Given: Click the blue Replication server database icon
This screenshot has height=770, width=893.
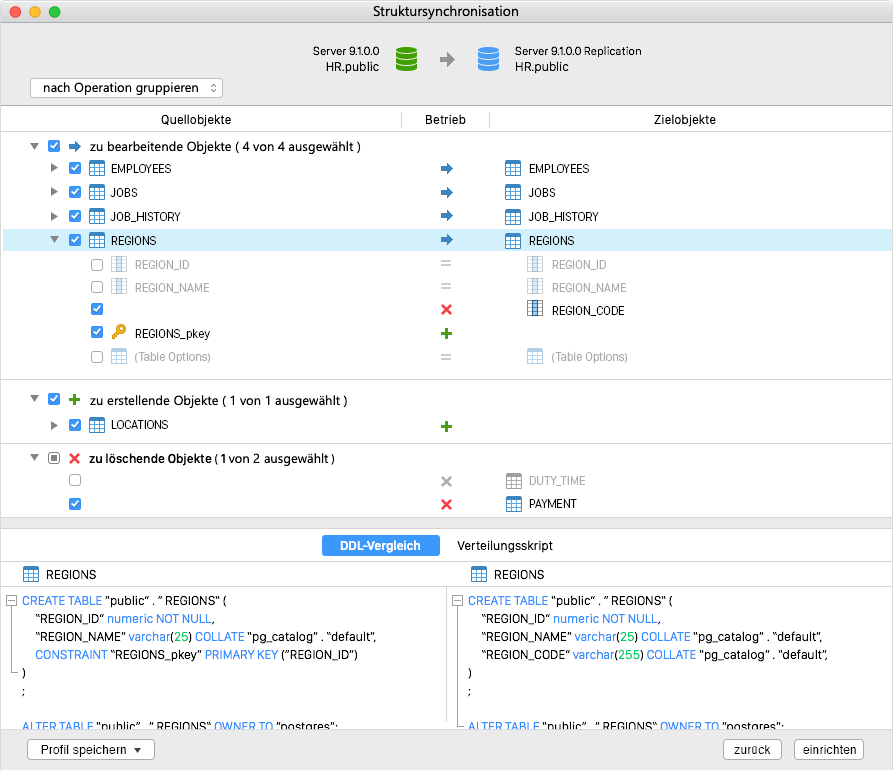Looking at the screenshot, I should tap(488, 58).
